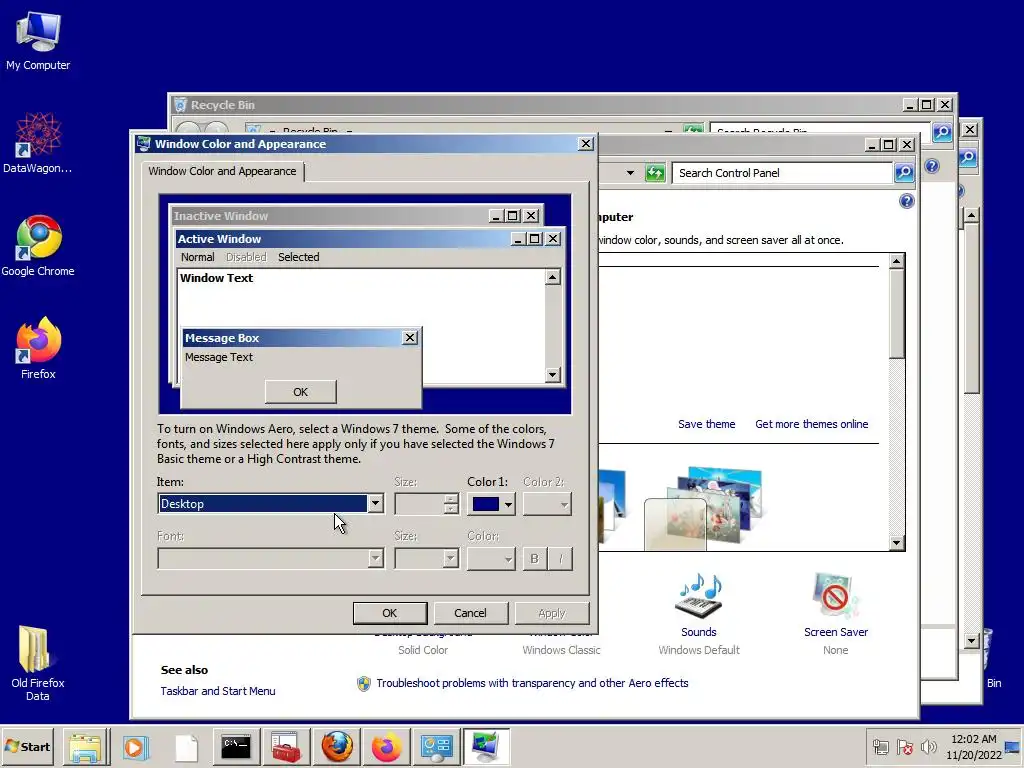This screenshot has width=1024, height=768.
Task: Click the Color 1 navy swatch
Action: point(485,504)
